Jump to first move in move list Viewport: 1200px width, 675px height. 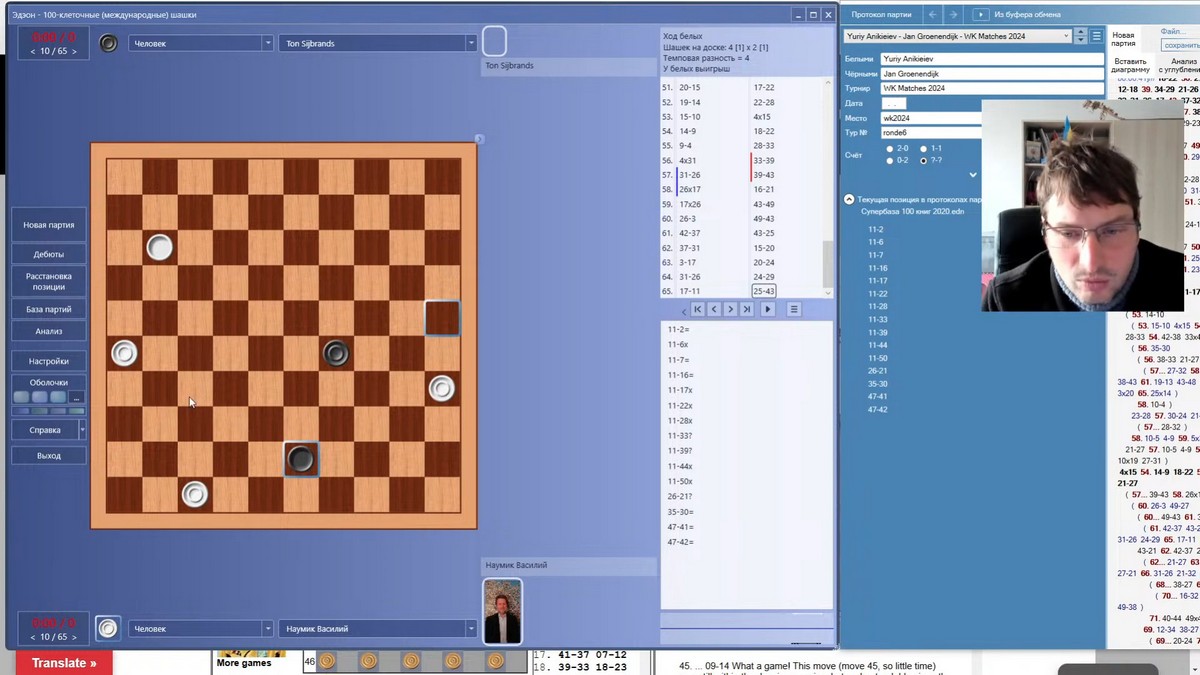(698, 309)
